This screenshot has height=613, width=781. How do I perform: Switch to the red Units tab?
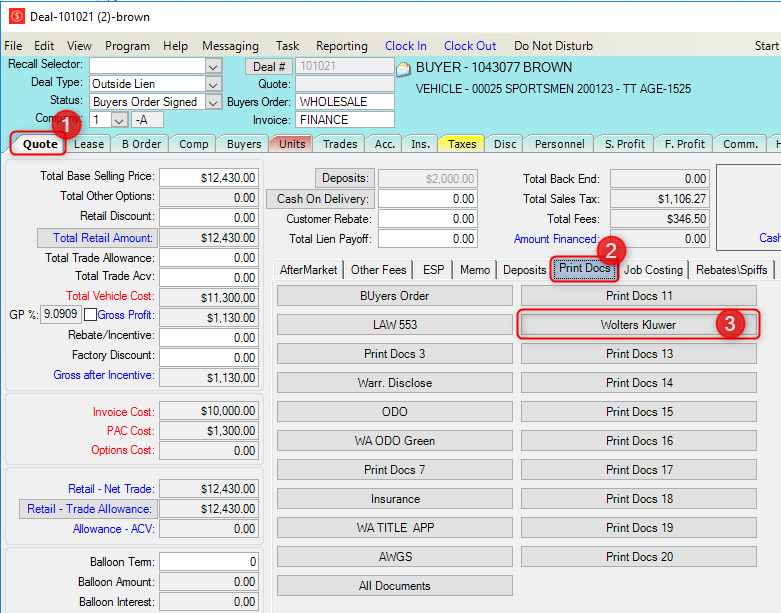click(x=292, y=144)
